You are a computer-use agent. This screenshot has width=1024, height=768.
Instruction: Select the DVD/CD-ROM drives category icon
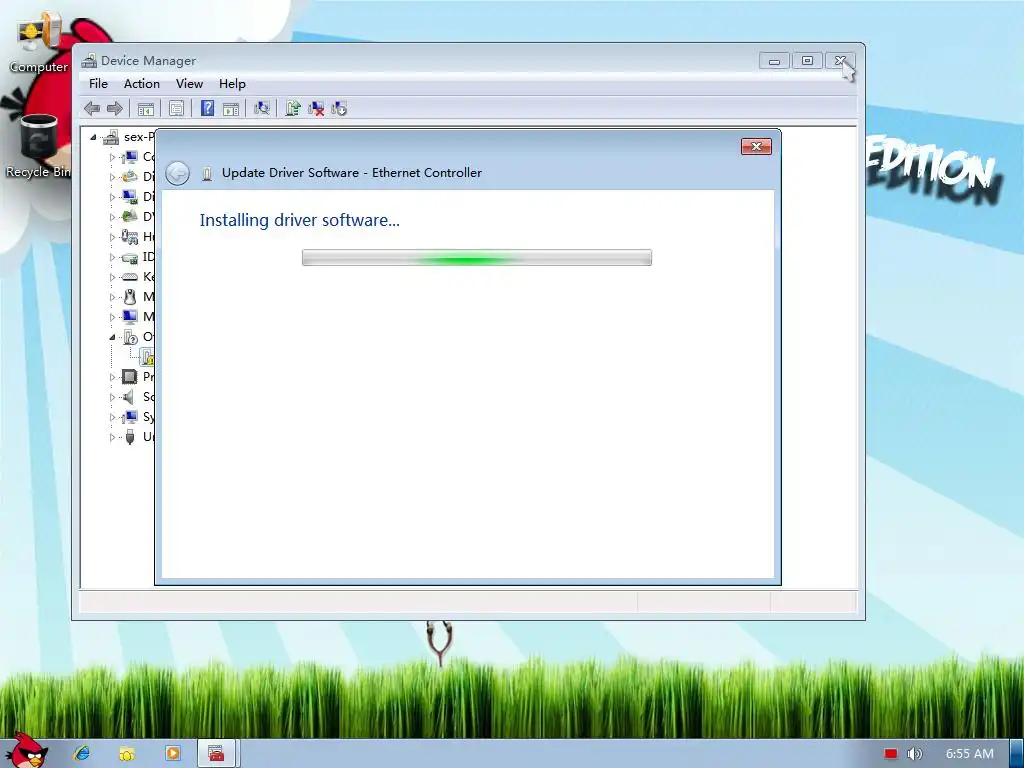coord(130,216)
